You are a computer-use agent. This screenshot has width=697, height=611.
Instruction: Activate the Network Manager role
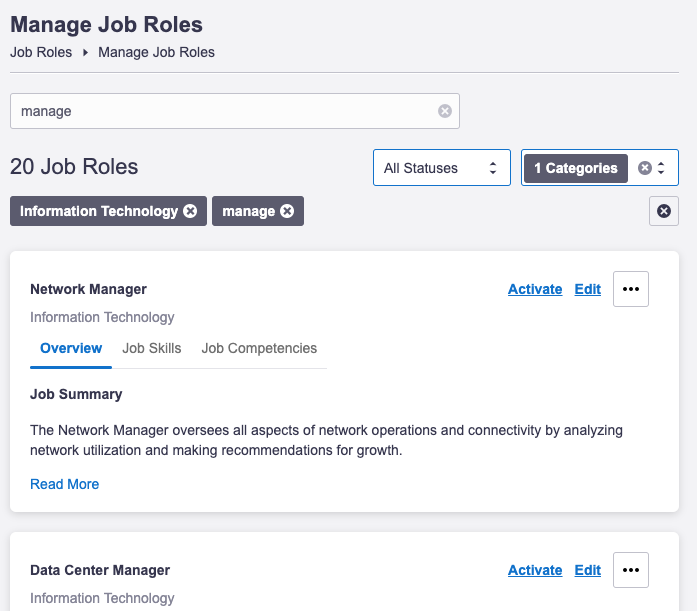535,289
